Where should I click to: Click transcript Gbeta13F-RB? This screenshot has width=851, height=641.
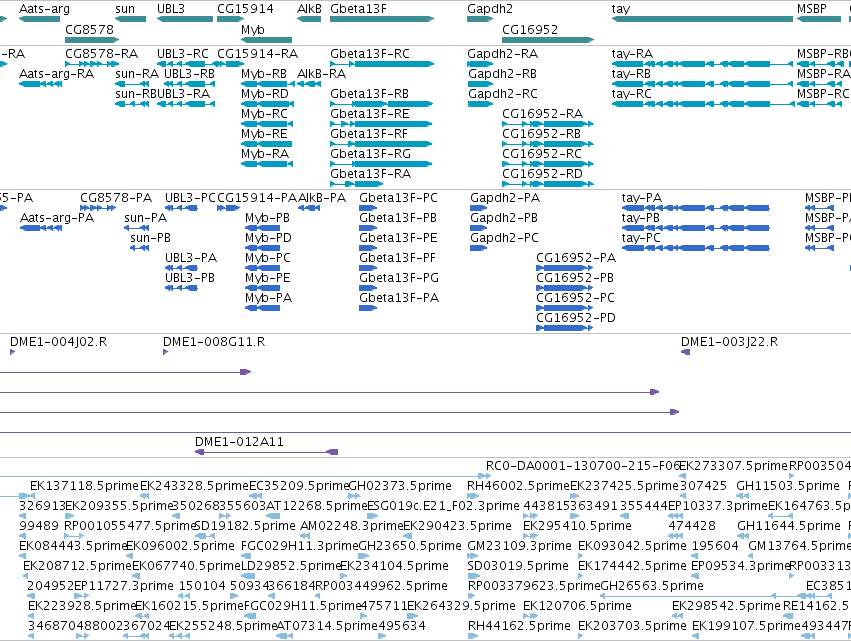(369, 94)
